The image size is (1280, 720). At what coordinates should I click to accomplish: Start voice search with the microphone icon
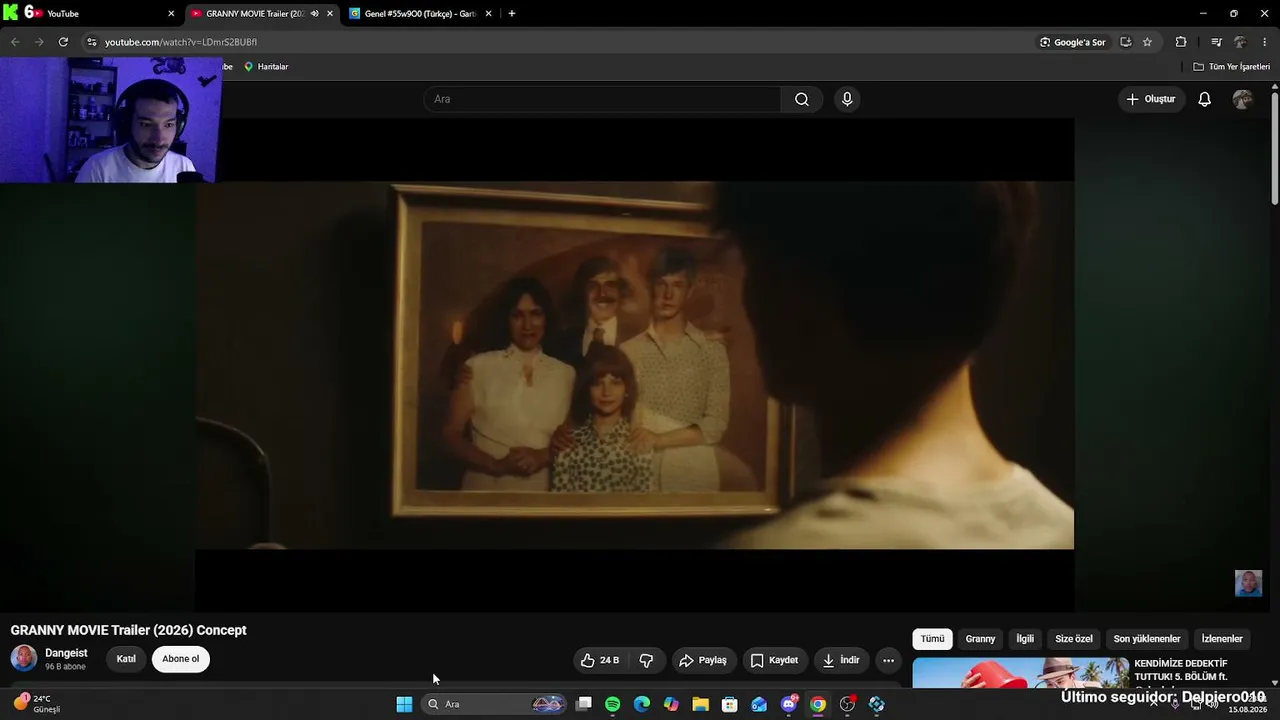(847, 99)
